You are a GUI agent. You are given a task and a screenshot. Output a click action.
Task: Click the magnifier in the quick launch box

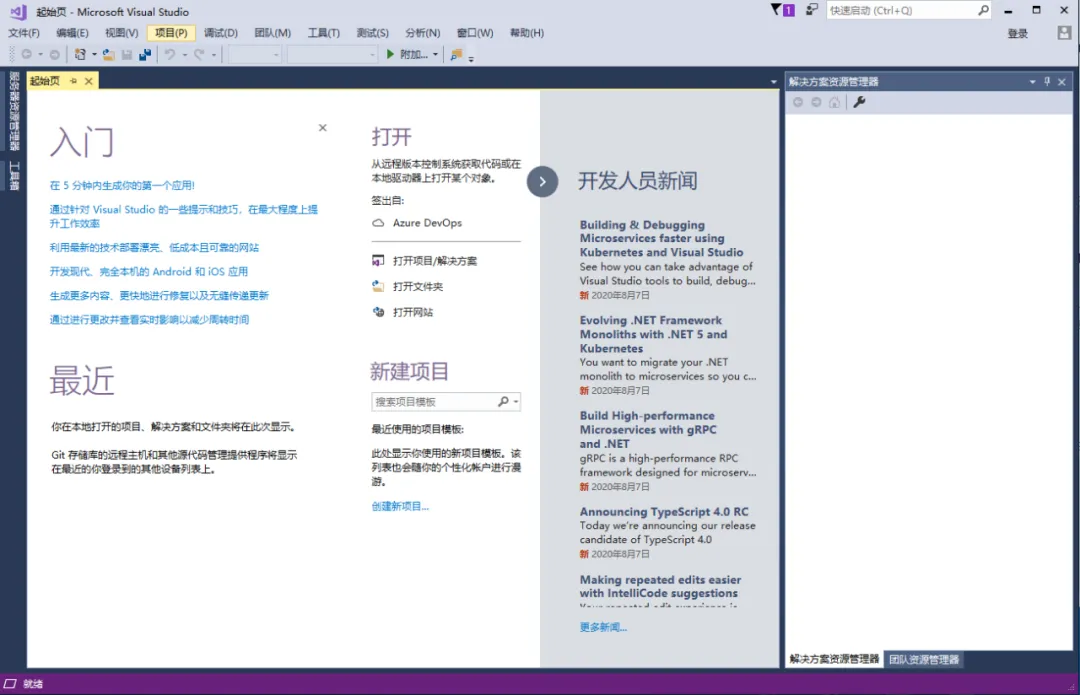[x=983, y=10]
